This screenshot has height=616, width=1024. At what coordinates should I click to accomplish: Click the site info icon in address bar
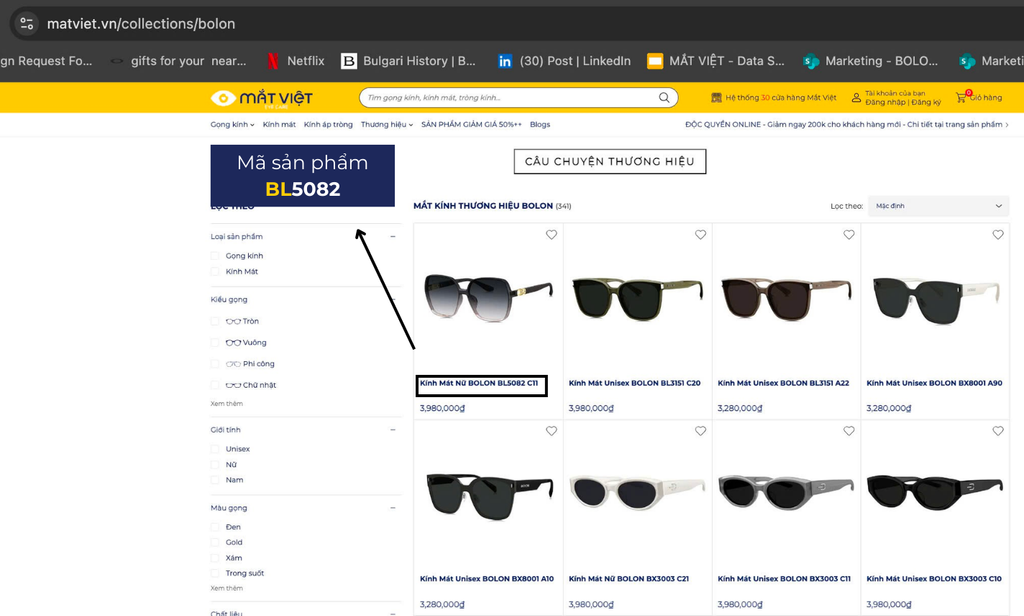(27, 24)
